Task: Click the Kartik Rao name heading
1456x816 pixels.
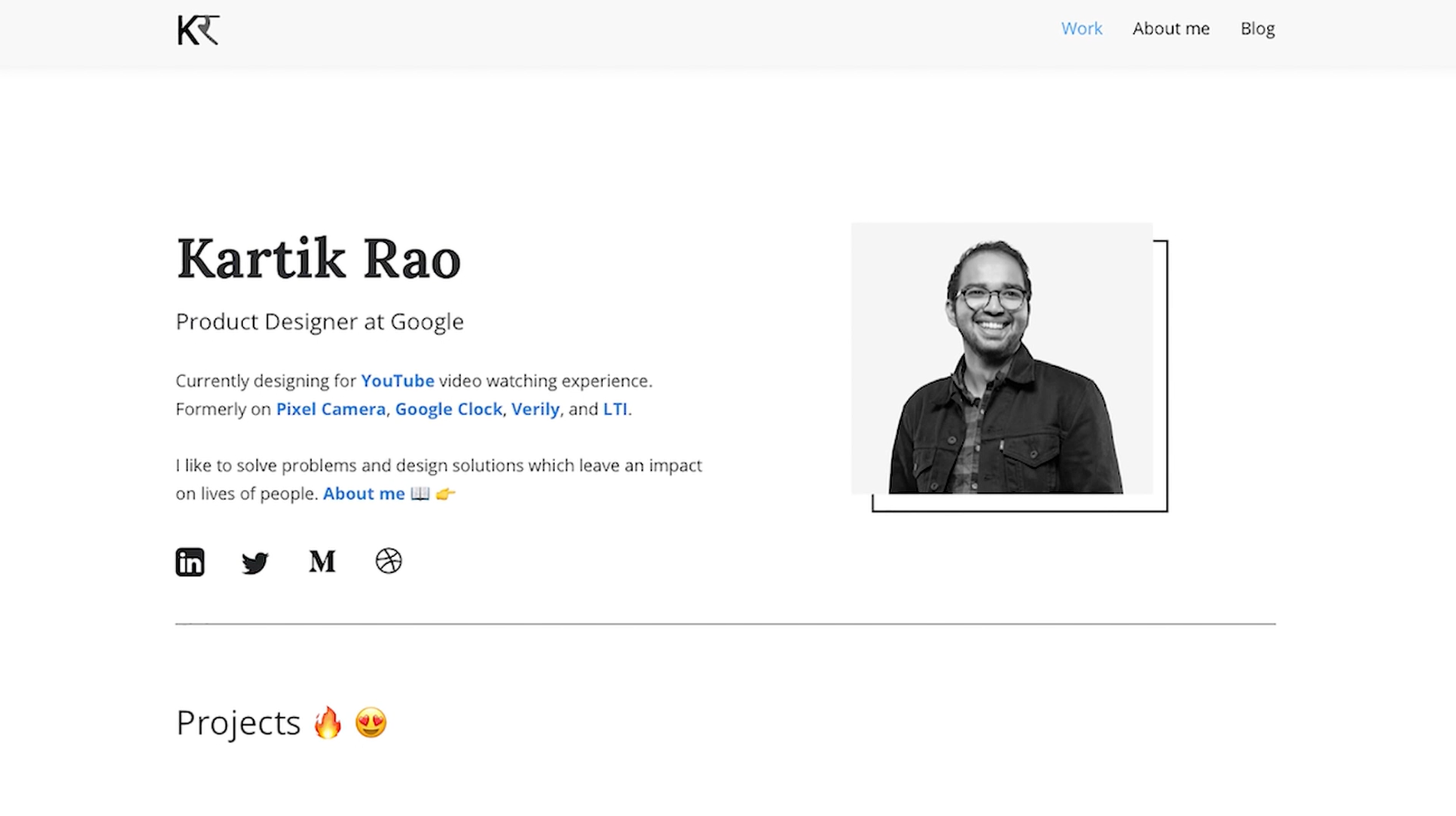Action: [x=319, y=259]
